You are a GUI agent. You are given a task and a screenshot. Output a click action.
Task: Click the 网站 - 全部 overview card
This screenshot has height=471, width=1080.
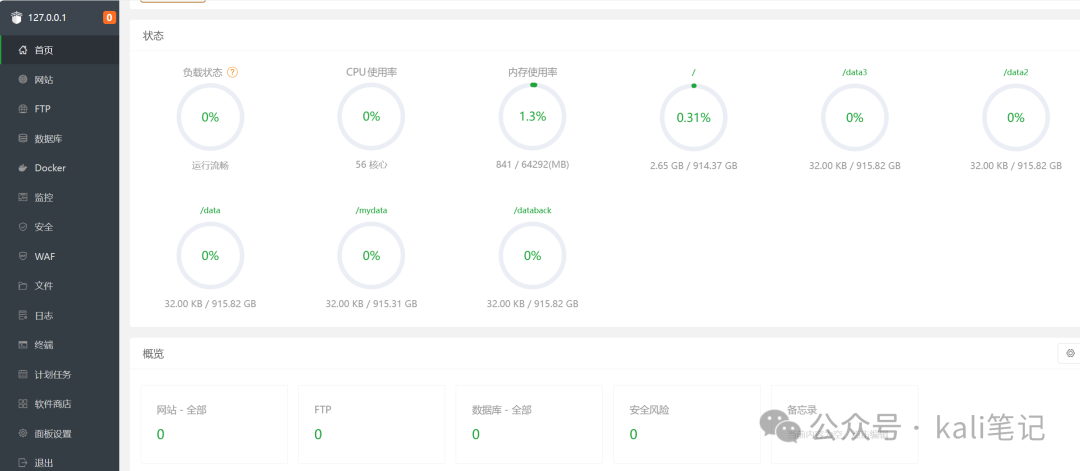coord(214,424)
